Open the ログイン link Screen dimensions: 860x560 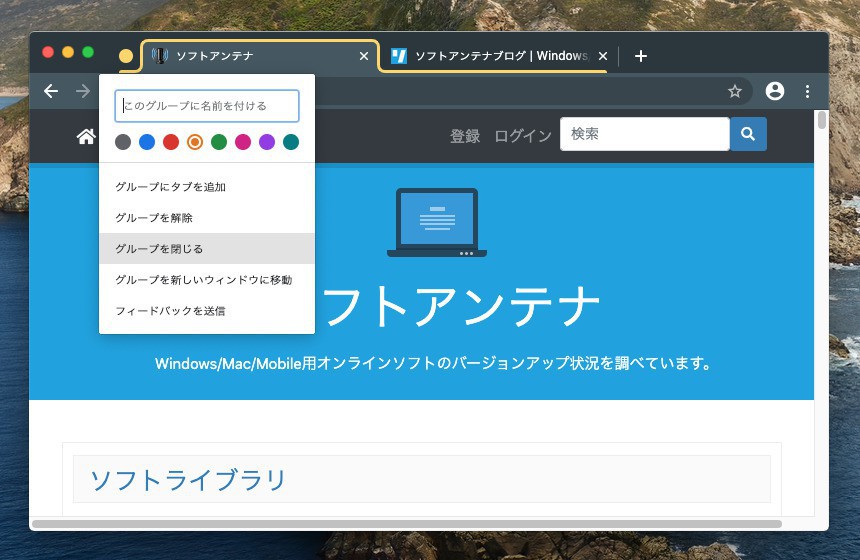point(523,136)
